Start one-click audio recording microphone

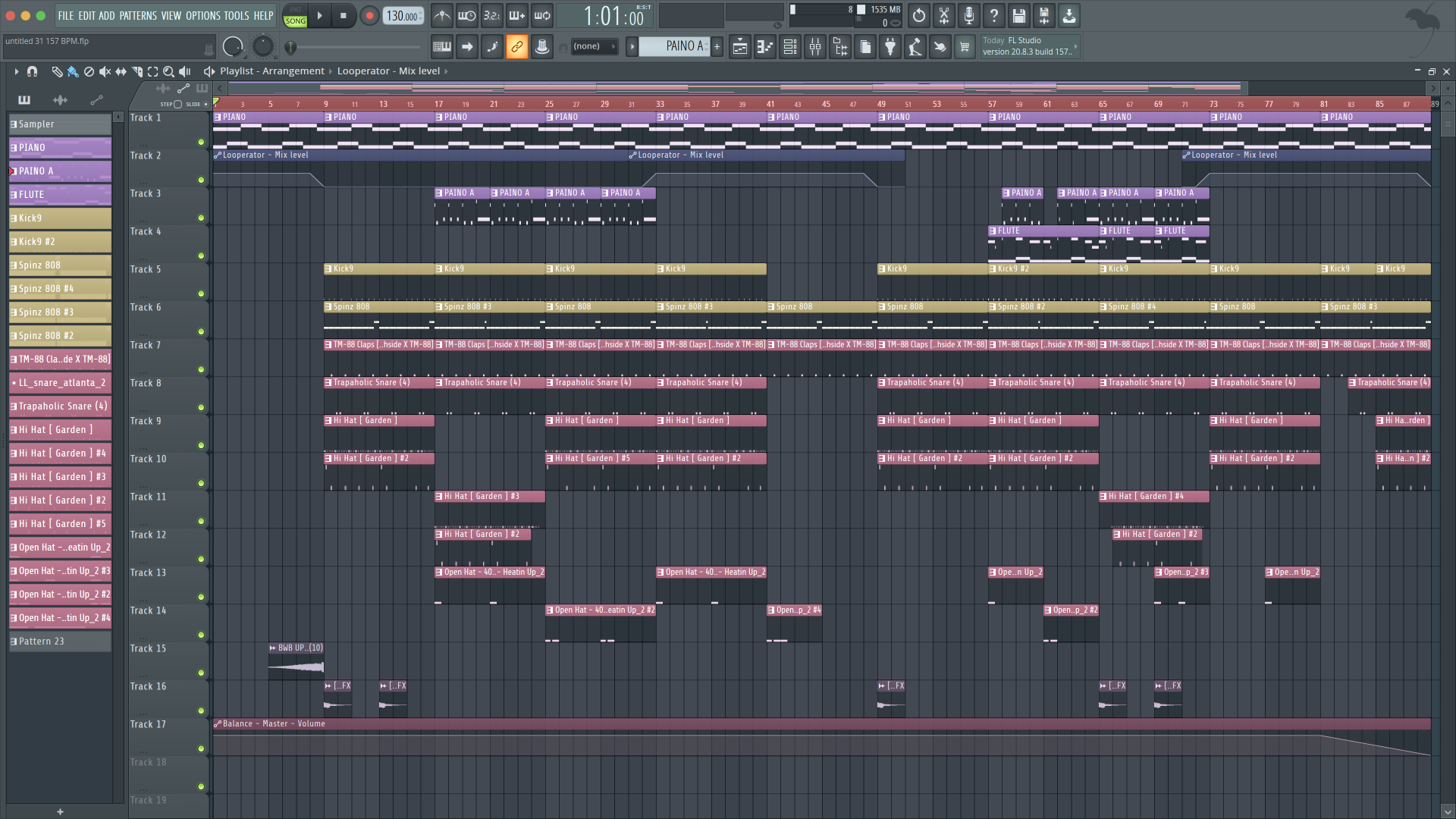click(x=968, y=15)
